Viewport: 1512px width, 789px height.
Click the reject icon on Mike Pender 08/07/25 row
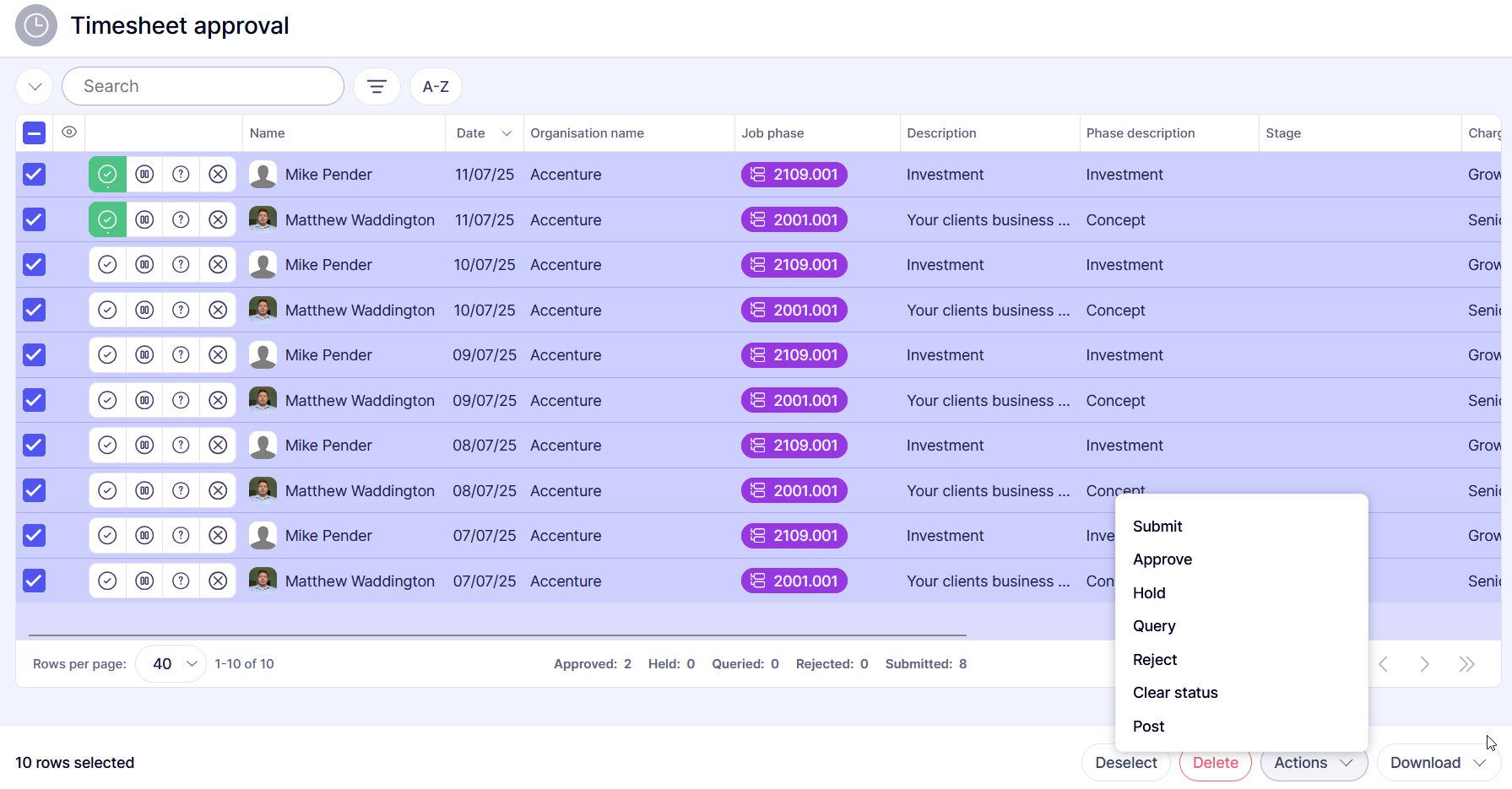(x=218, y=446)
